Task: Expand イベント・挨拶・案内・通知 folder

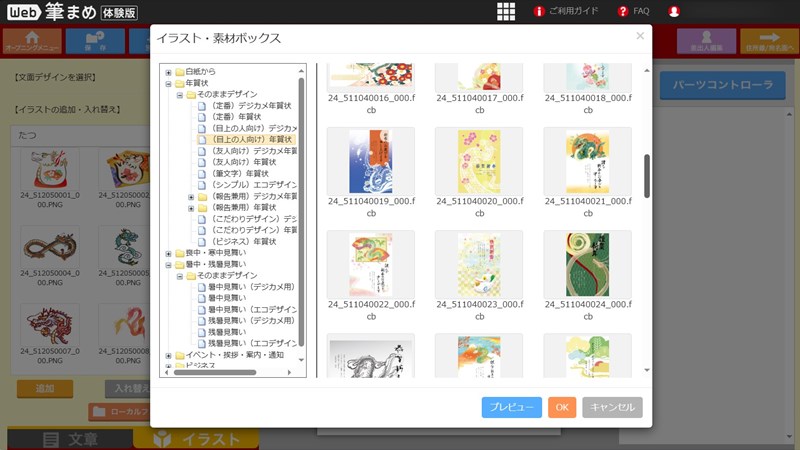Action: click(x=168, y=356)
